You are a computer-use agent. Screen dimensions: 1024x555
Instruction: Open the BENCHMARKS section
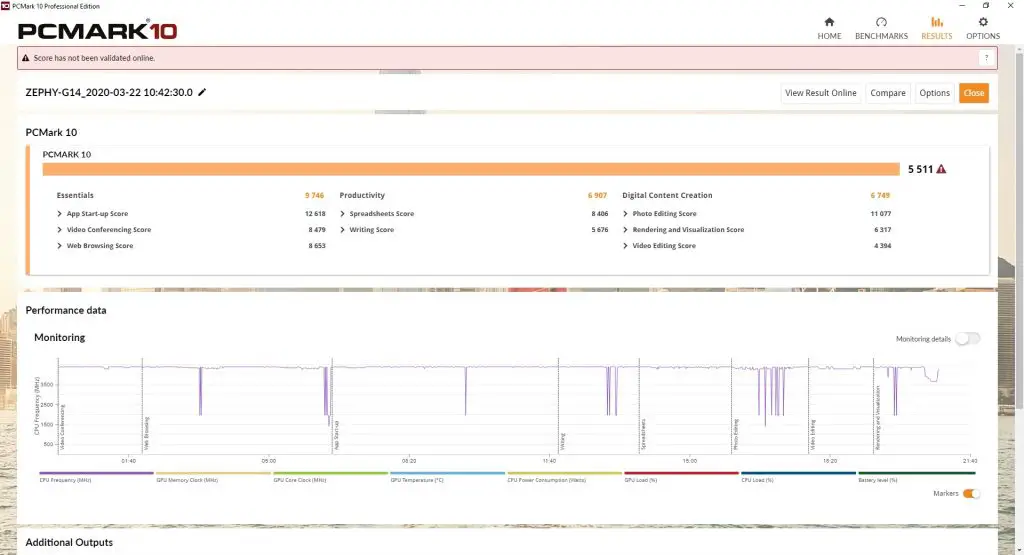click(881, 29)
